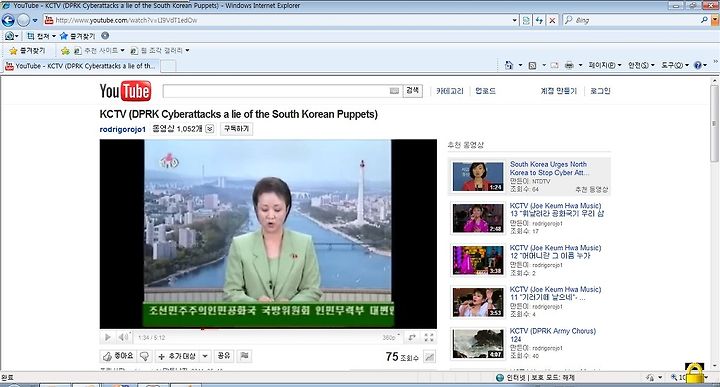Refresh the page with the refresh icon
This screenshot has width=720, height=387.
point(539,20)
